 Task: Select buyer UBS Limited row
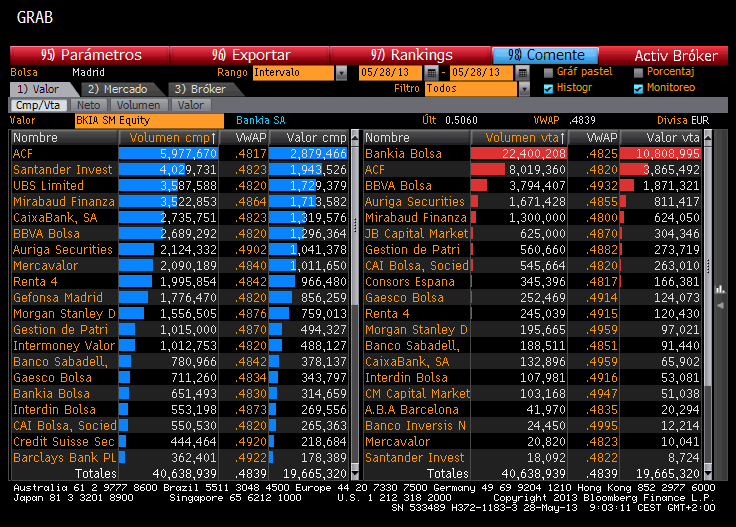[180, 186]
